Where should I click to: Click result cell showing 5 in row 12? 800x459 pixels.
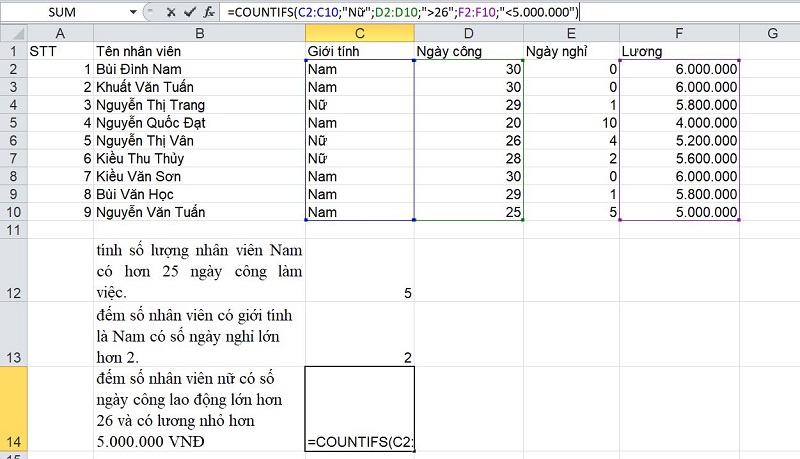pos(360,270)
